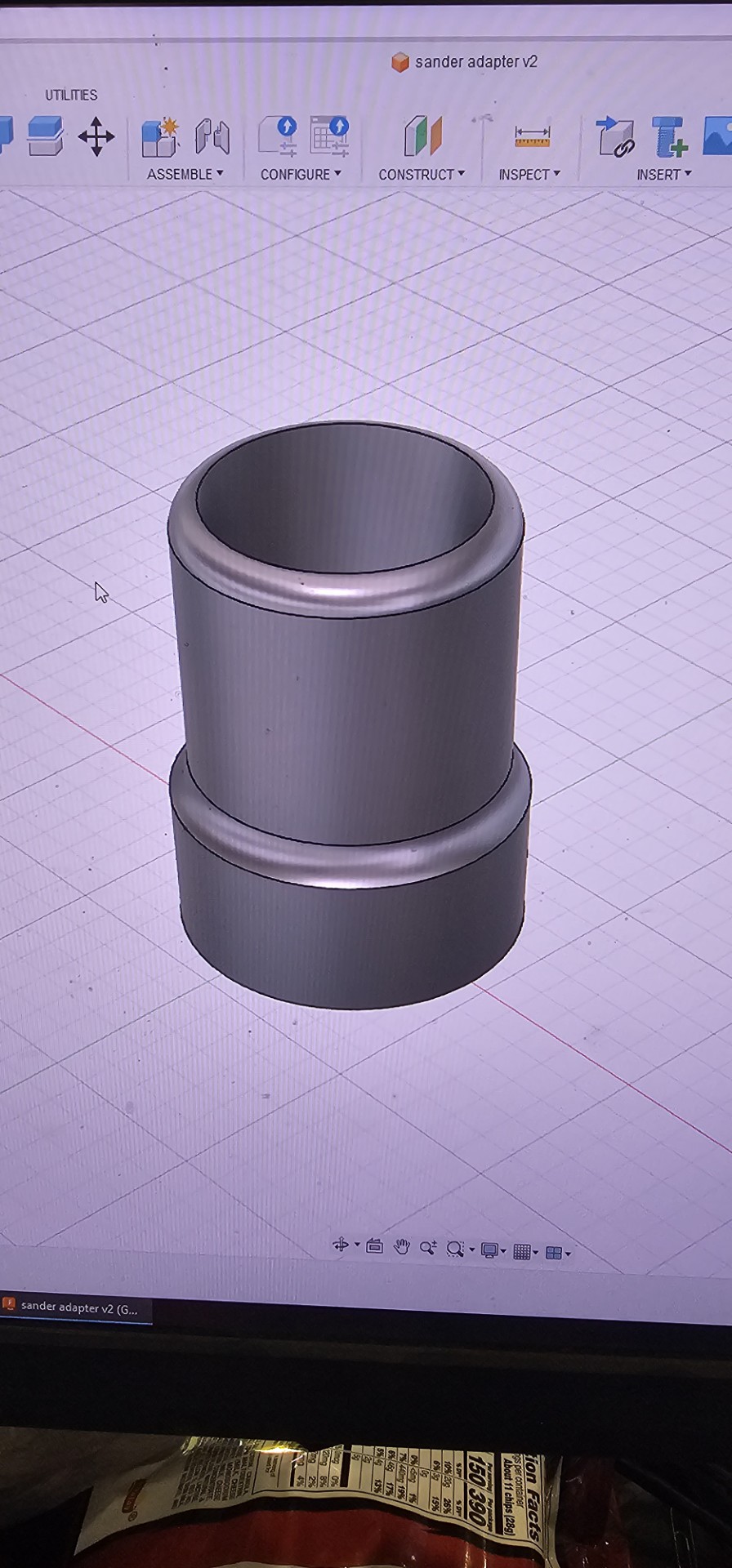
Task: Open the INSPECT dropdown menu
Action: click(529, 174)
